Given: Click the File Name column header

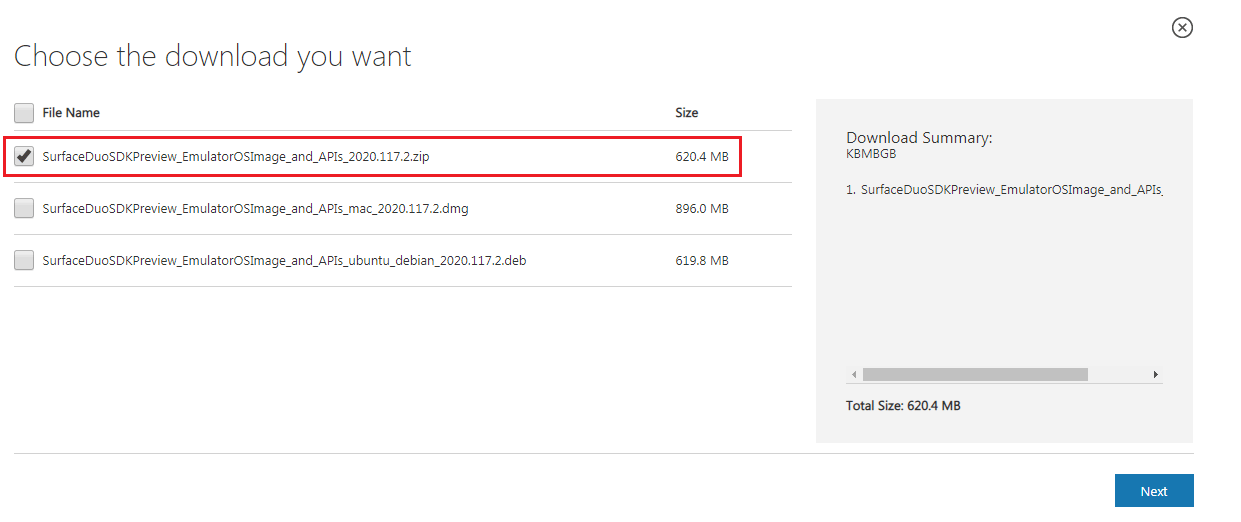Looking at the screenshot, I should click(x=71, y=113).
